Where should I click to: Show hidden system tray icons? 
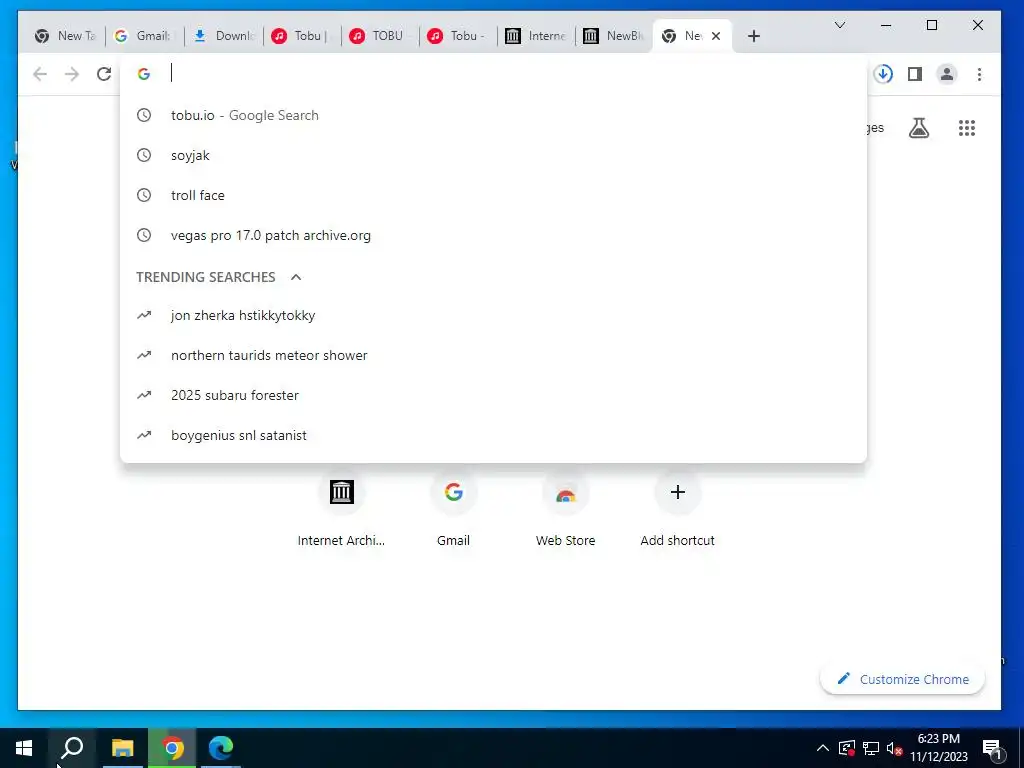pos(823,748)
